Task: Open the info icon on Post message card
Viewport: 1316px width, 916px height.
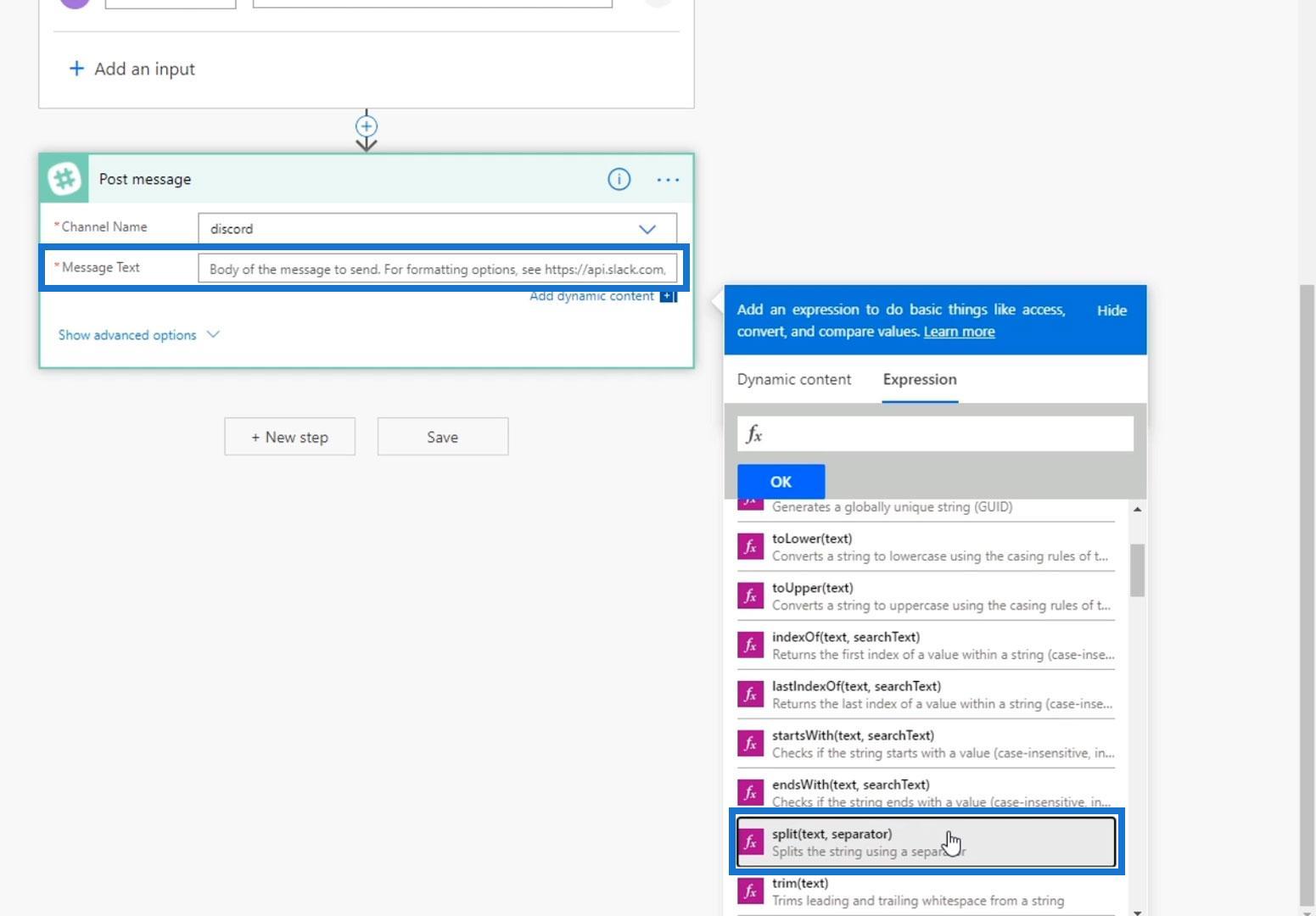Action: [x=619, y=179]
